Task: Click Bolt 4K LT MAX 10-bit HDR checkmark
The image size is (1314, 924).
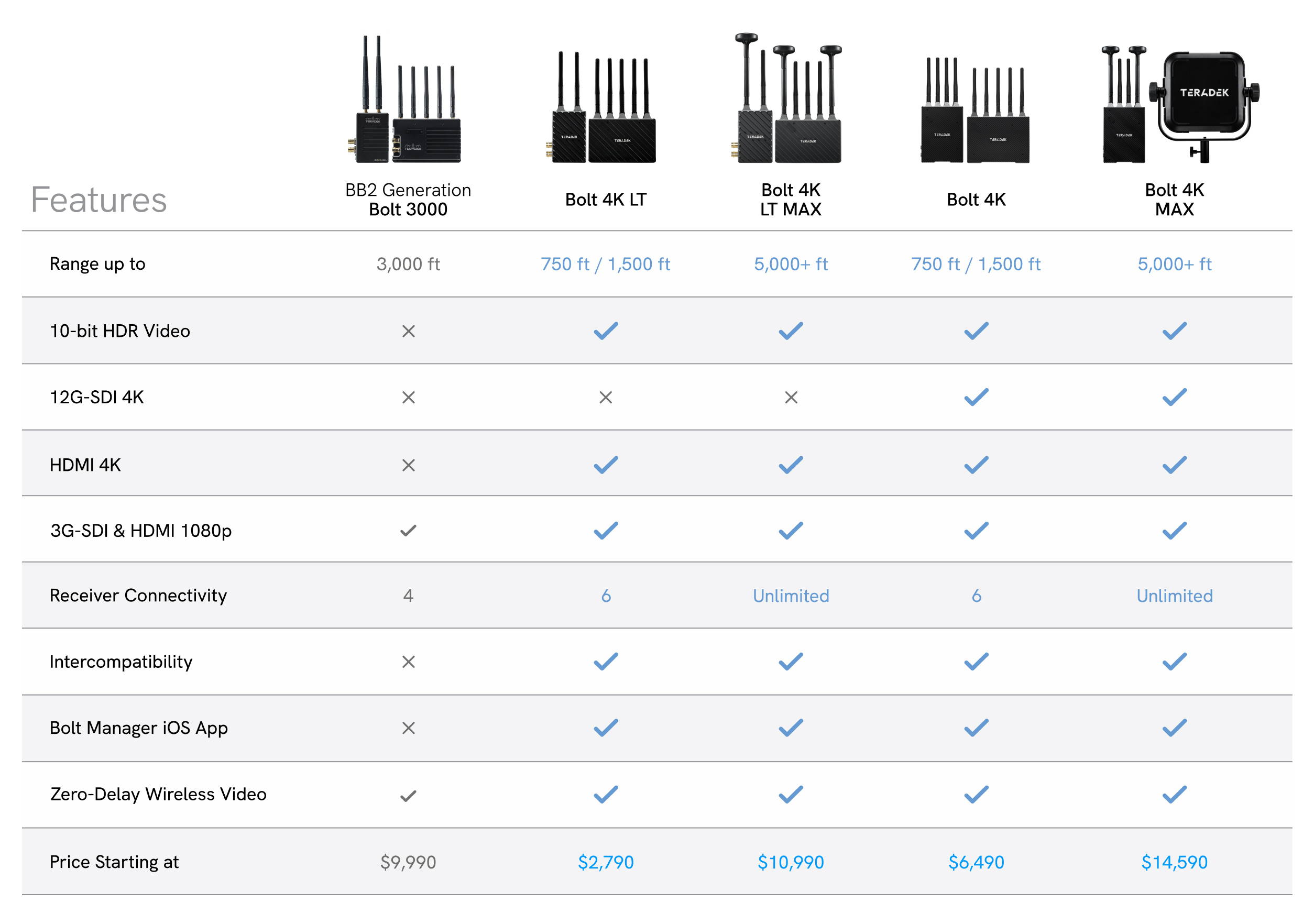Action: click(x=791, y=331)
